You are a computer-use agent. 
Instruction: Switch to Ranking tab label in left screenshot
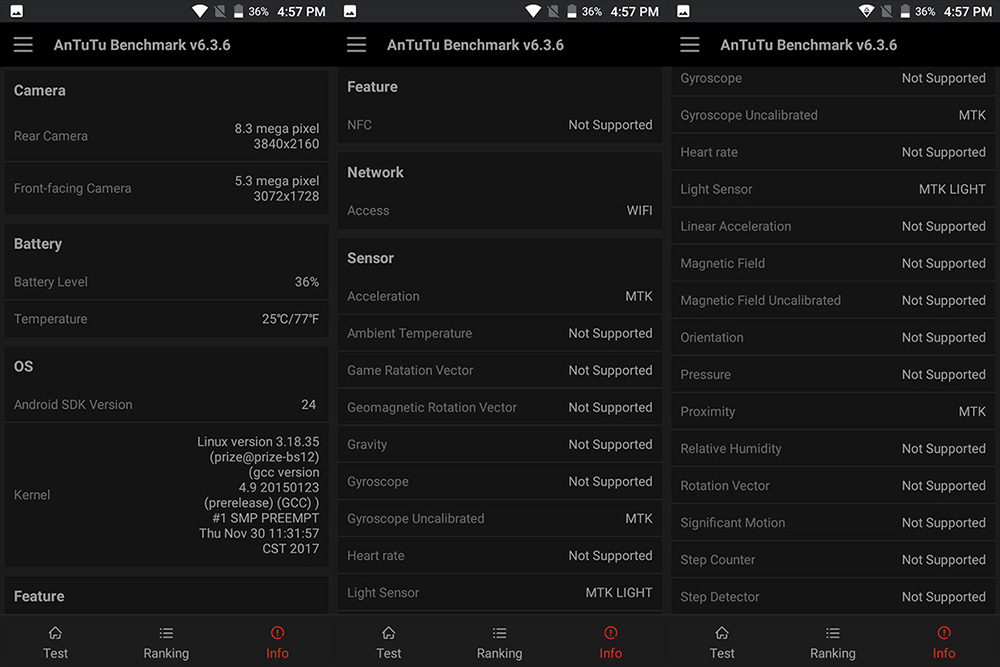[166, 654]
